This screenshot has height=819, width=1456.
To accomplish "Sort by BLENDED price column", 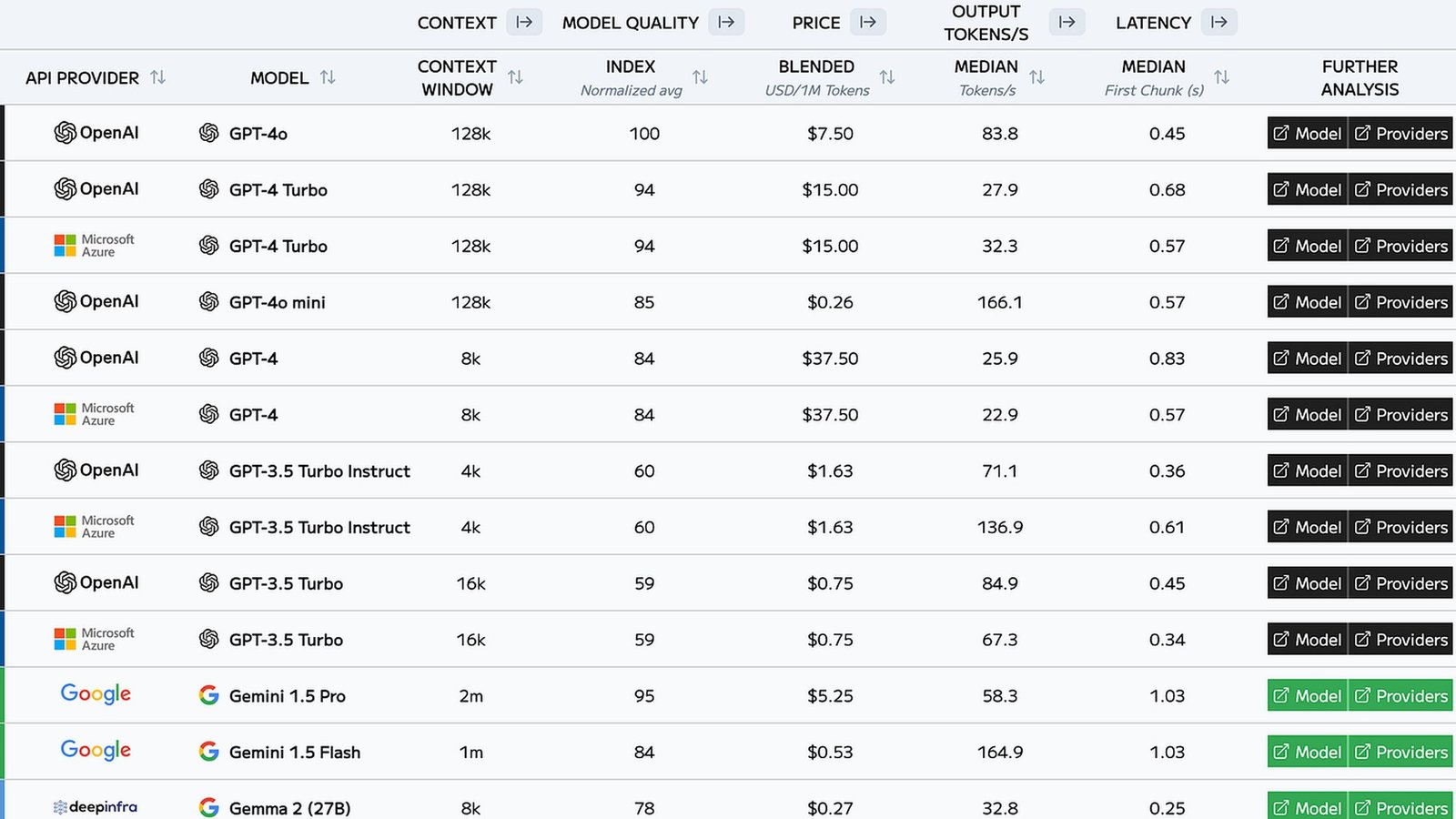I will [x=888, y=77].
